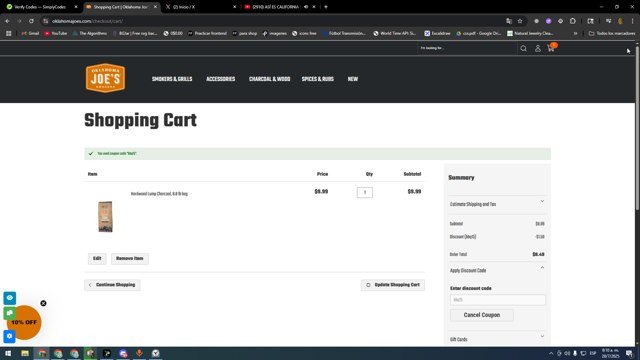Open the Spices & Rubs menu
The width and height of the screenshot is (640, 360).
[x=318, y=79]
